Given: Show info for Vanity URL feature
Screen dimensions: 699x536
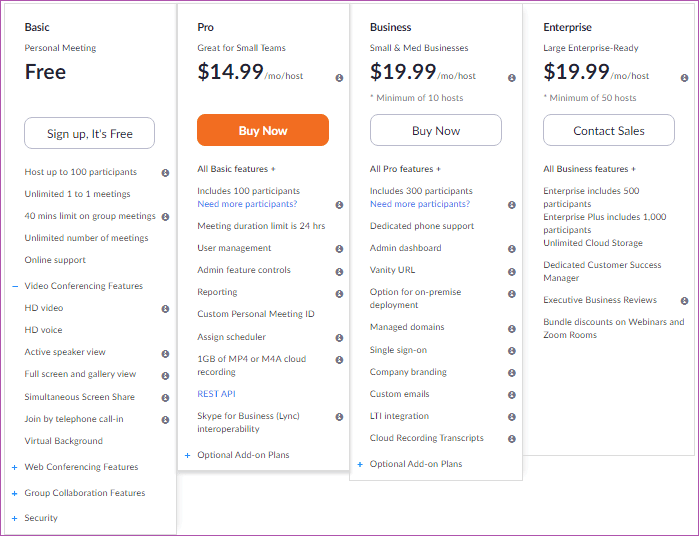Looking at the screenshot, I should point(512,272).
